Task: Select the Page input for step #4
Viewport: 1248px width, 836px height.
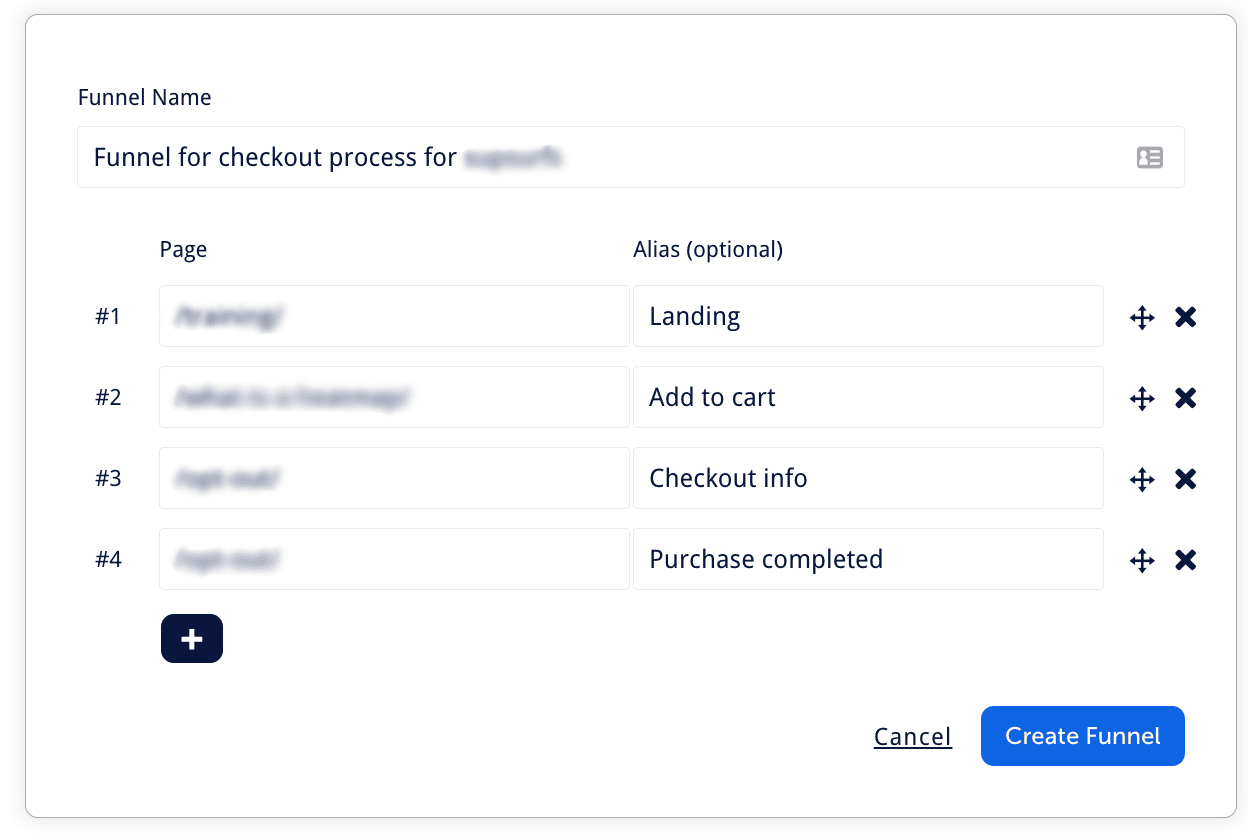Action: 393,559
